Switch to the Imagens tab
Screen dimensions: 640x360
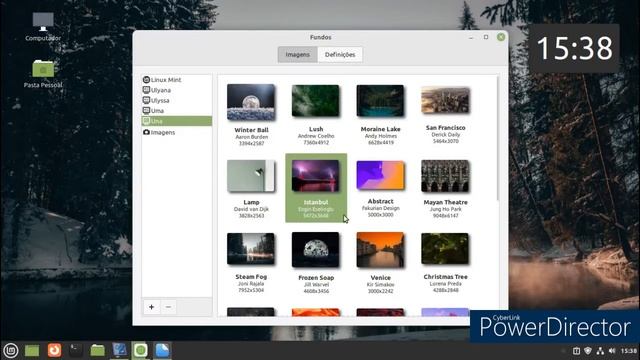(298, 54)
